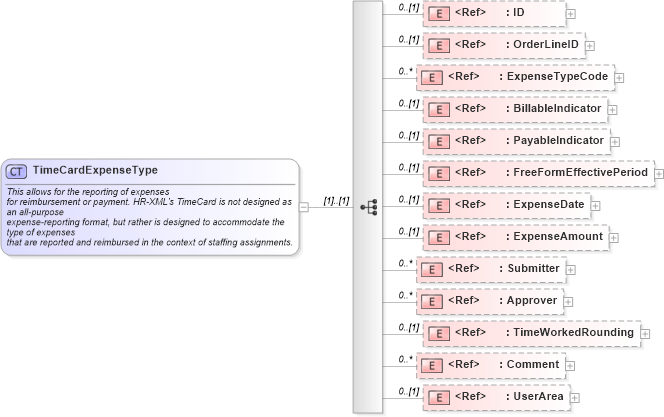Expand the PayableIndicator element
664x417 pixels.
point(615,142)
